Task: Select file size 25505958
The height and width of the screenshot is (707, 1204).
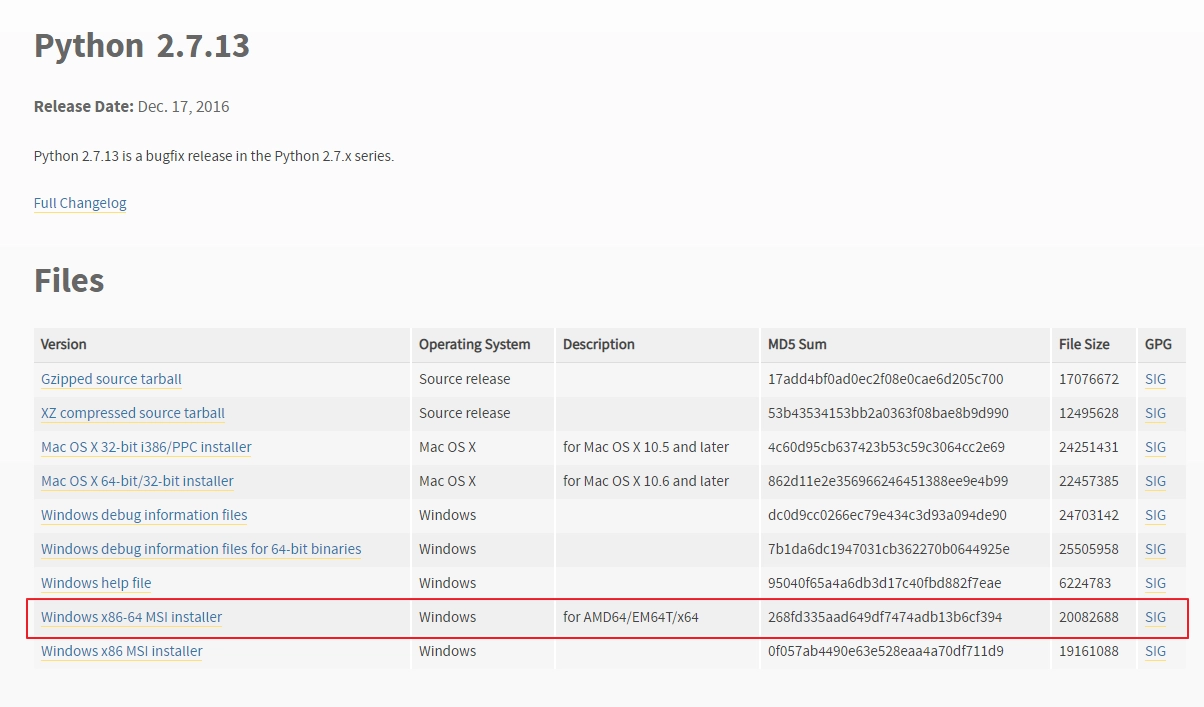Action: (1089, 549)
